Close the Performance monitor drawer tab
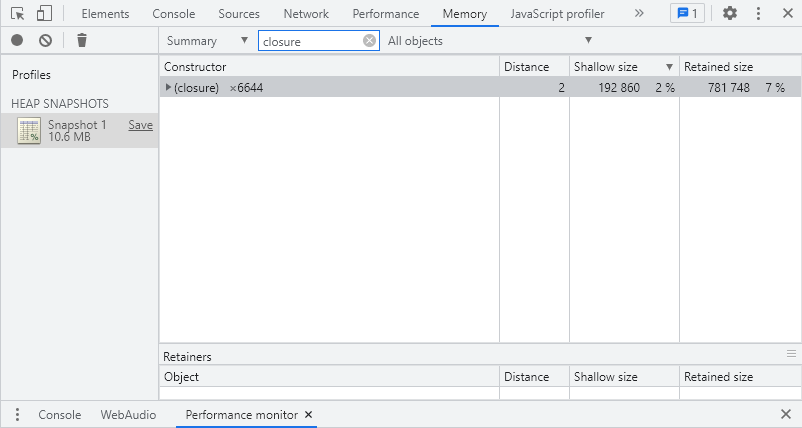The height and width of the screenshot is (428, 802). 309,415
